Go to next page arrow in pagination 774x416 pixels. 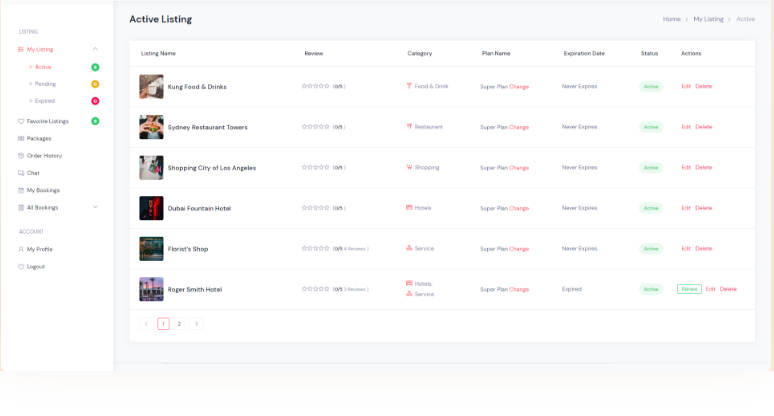196,324
